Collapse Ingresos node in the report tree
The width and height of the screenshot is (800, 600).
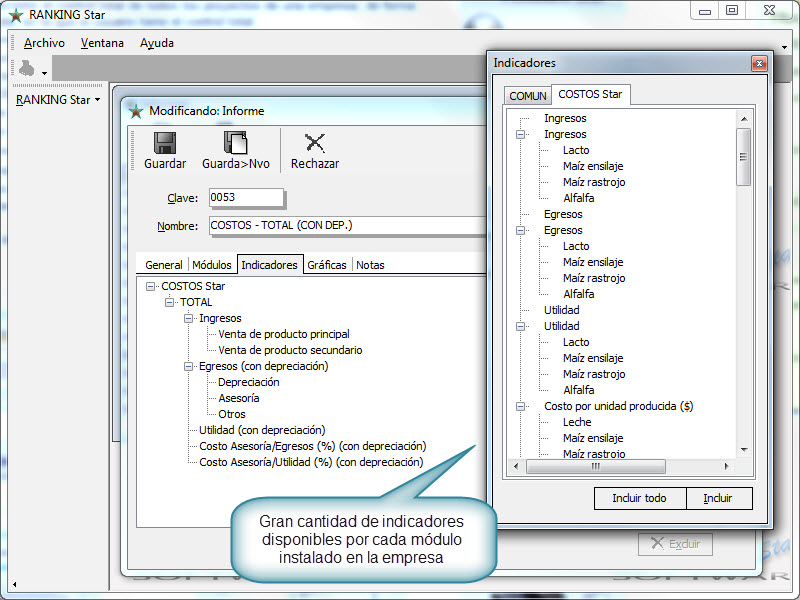188,318
